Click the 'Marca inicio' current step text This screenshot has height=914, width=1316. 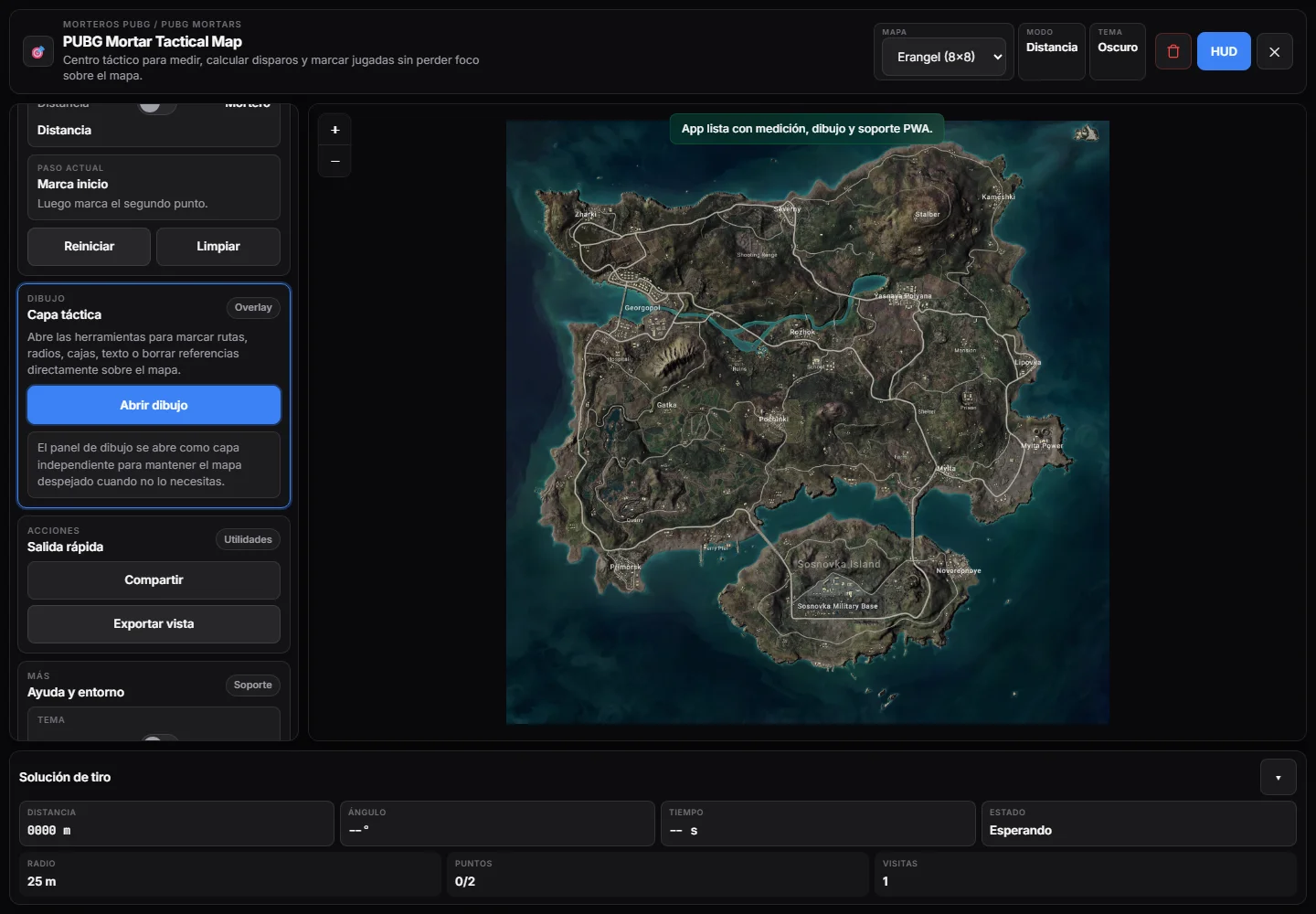pos(73,185)
